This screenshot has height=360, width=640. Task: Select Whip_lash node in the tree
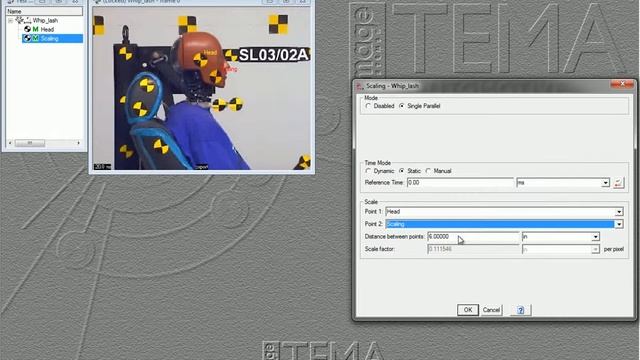(x=45, y=20)
